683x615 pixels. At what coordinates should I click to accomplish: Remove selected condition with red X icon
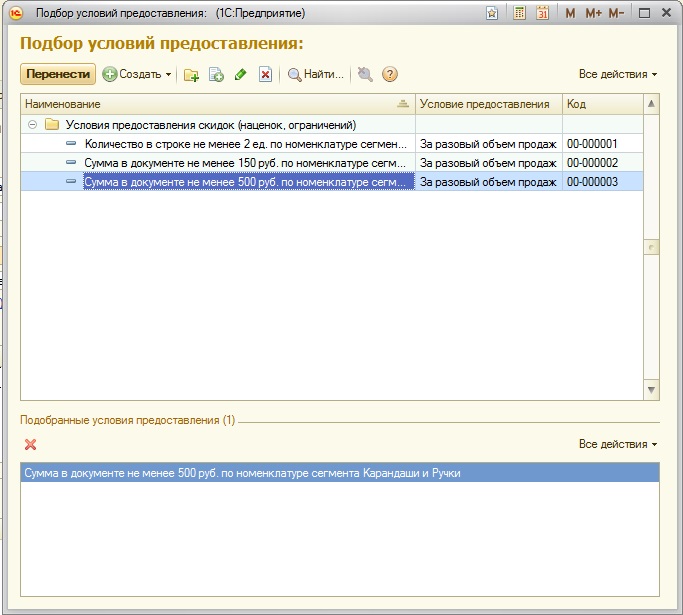coord(30,444)
